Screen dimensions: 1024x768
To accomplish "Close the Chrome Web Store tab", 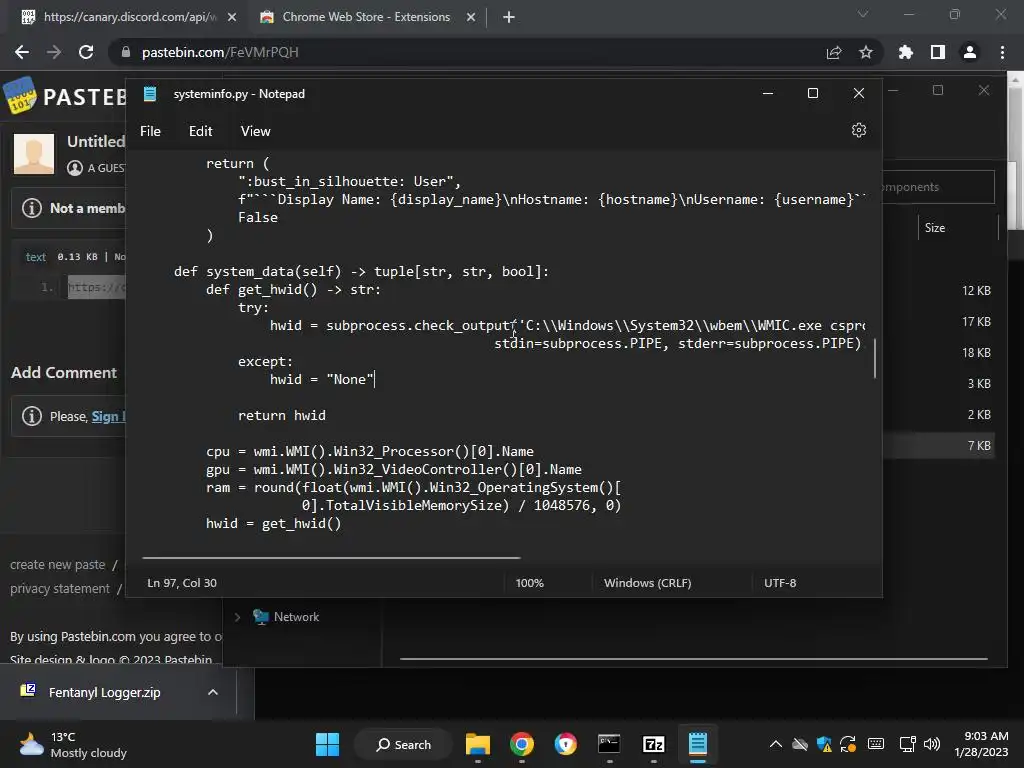I will pyautogui.click(x=471, y=17).
